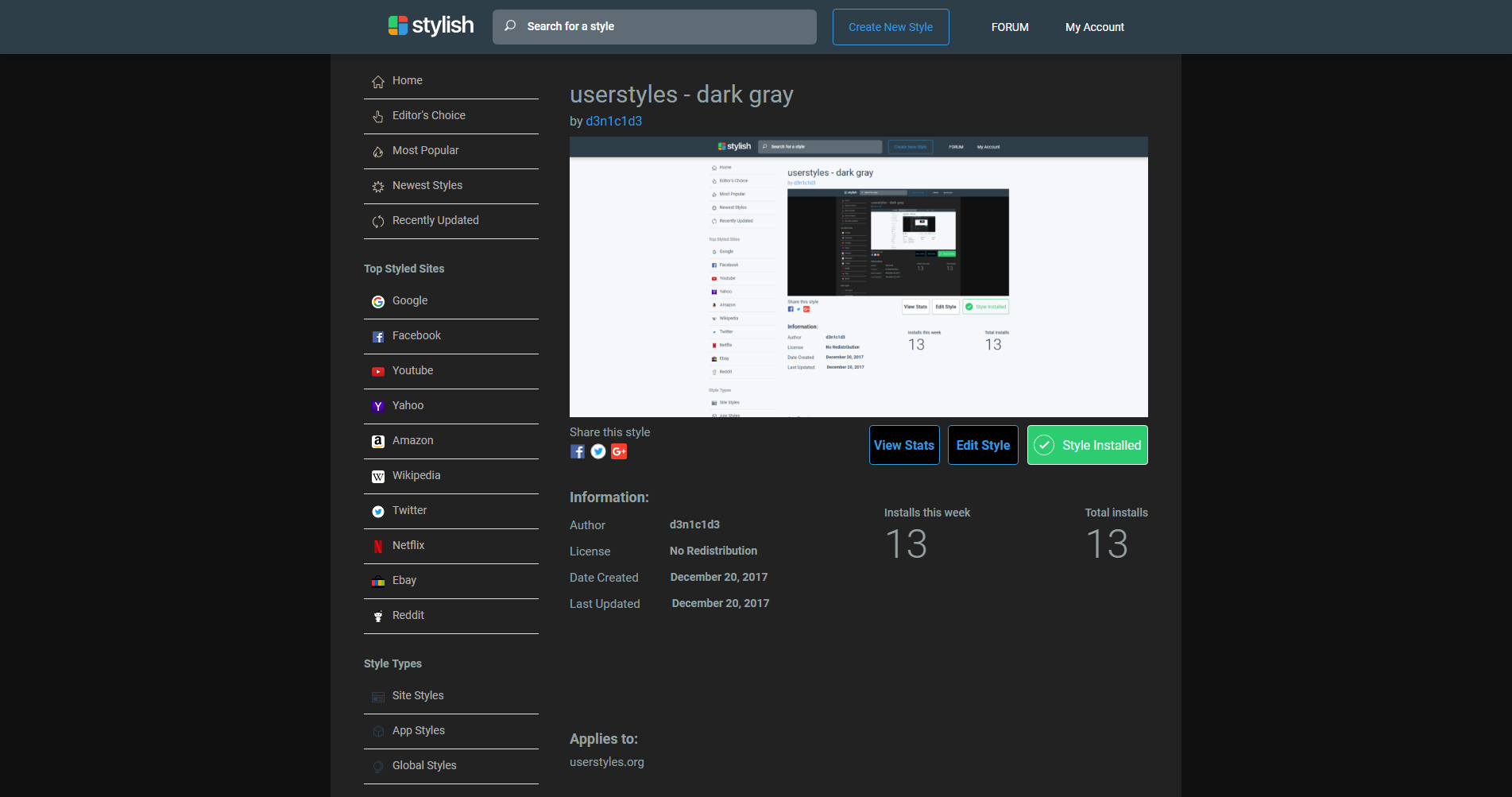
Task: Click the App Styles icon
Action: pos(378,731)
